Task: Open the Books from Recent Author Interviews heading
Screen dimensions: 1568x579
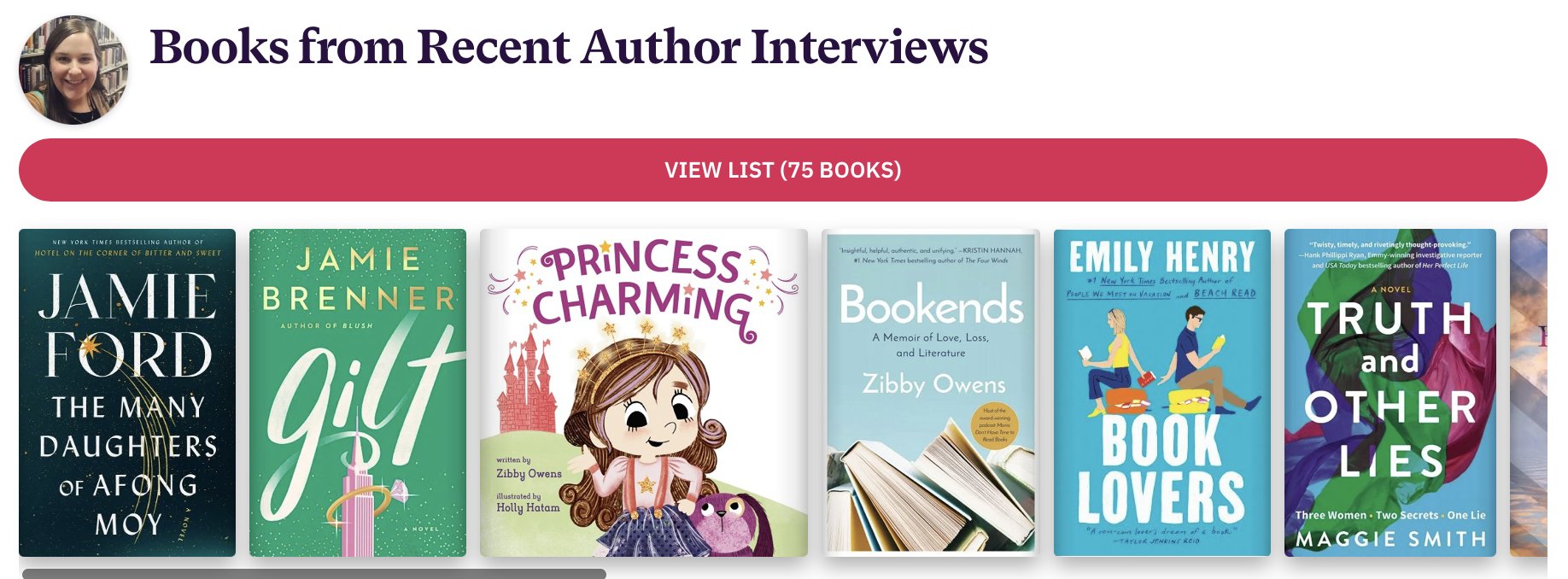Action: click(x=569, y=47)
